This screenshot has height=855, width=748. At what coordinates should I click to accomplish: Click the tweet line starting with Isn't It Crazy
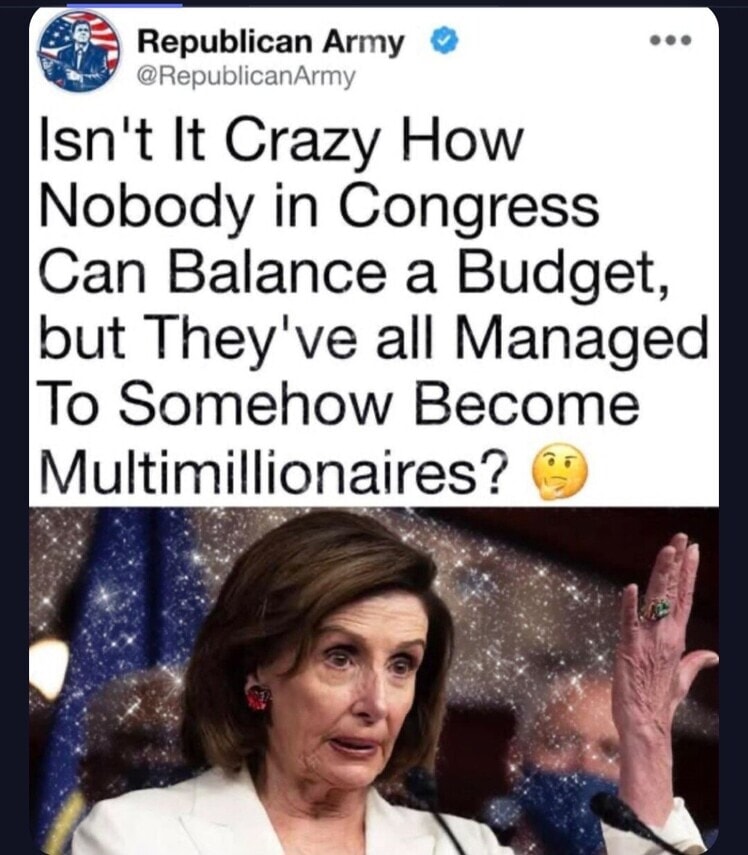[281, 141]
